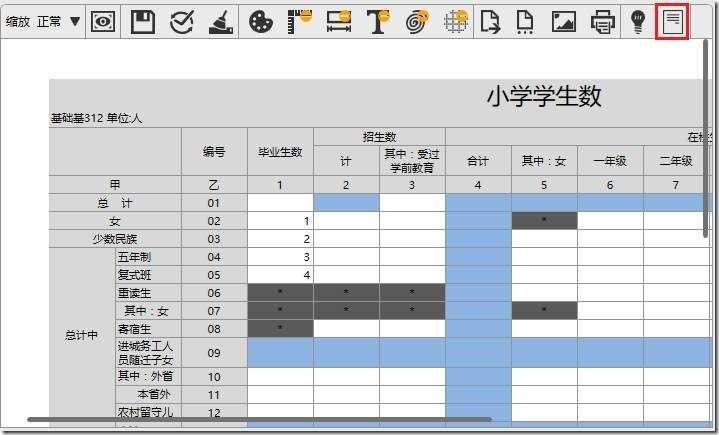Open the color palette icon
The image size is (719, 435).
pos(260,22)
